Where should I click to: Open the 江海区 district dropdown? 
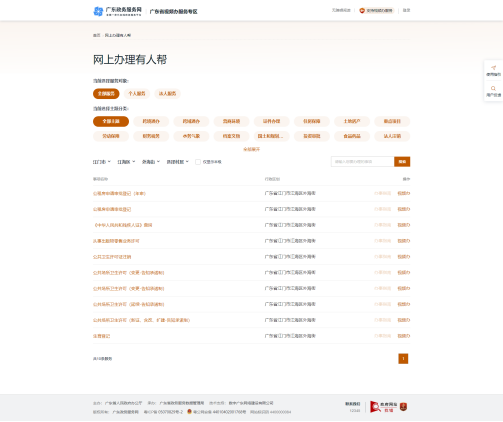pos(126,162)
